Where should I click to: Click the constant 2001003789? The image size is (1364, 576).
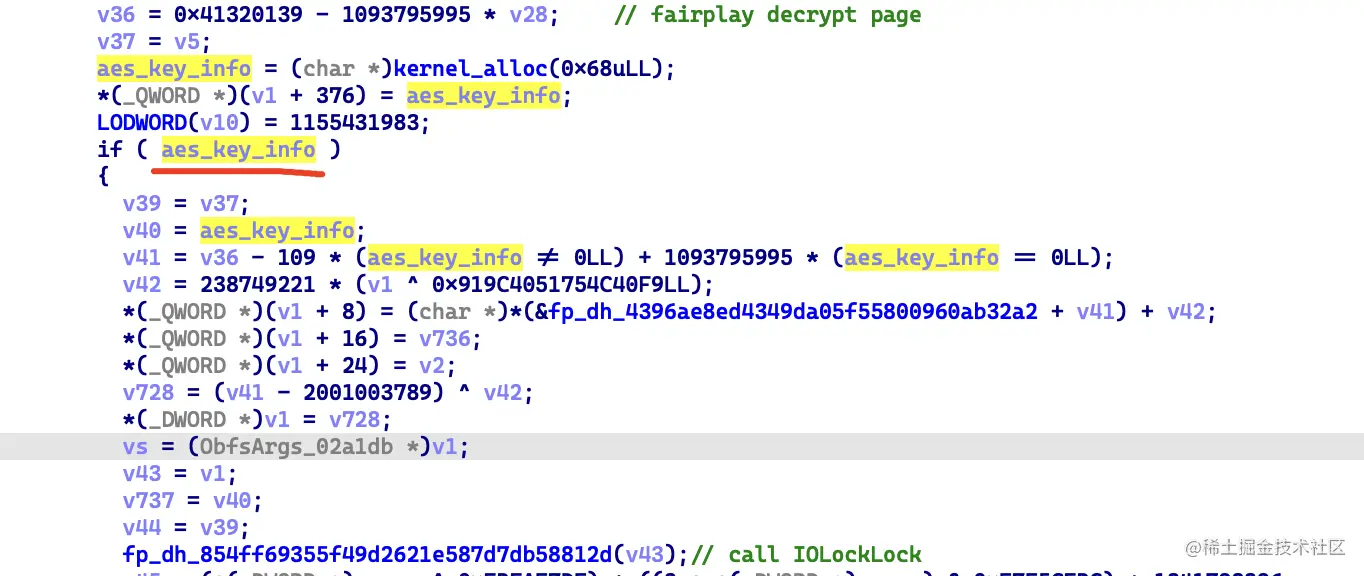(x=374, y=393)
